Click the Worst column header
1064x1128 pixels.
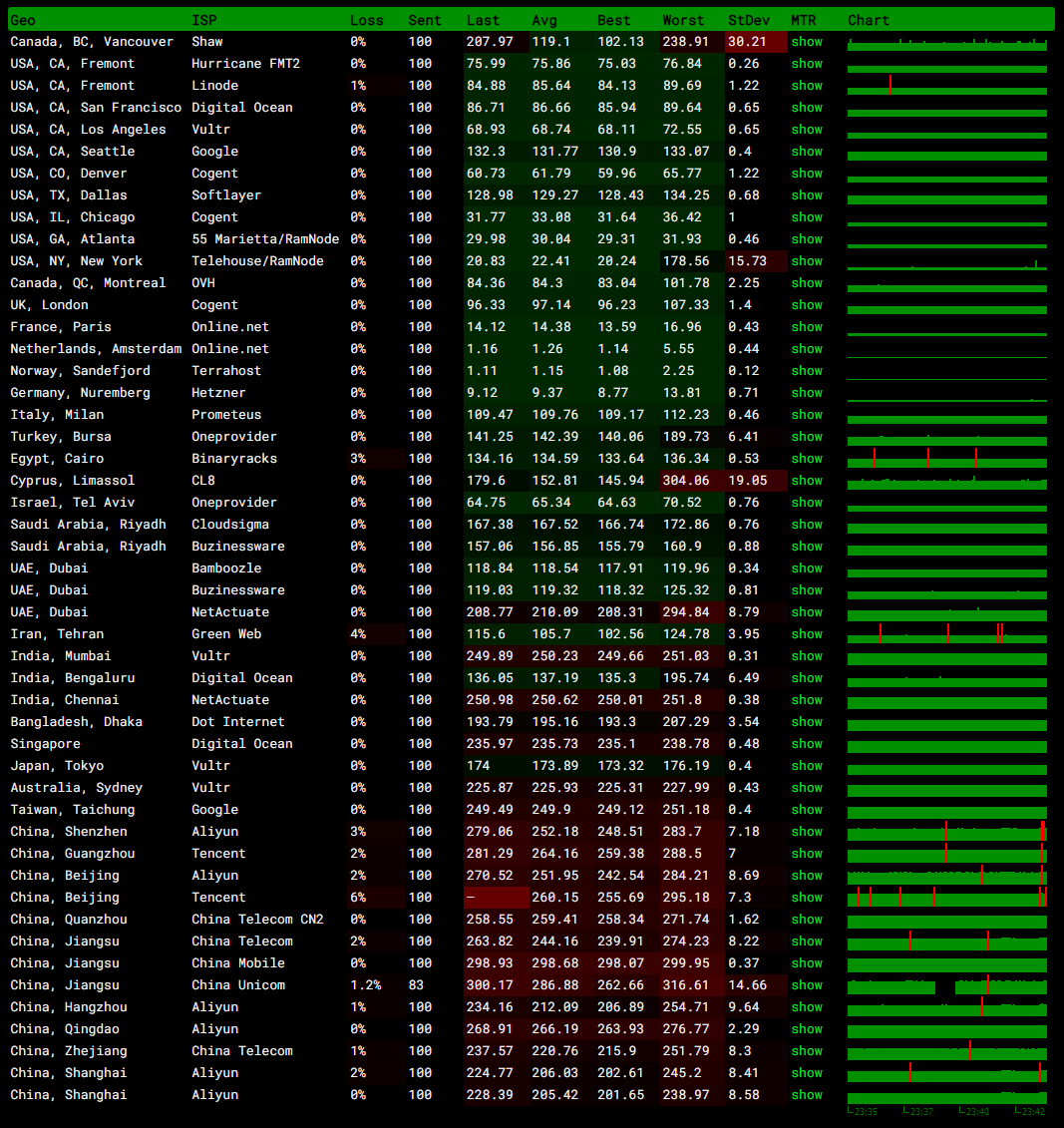click(683, 20)
